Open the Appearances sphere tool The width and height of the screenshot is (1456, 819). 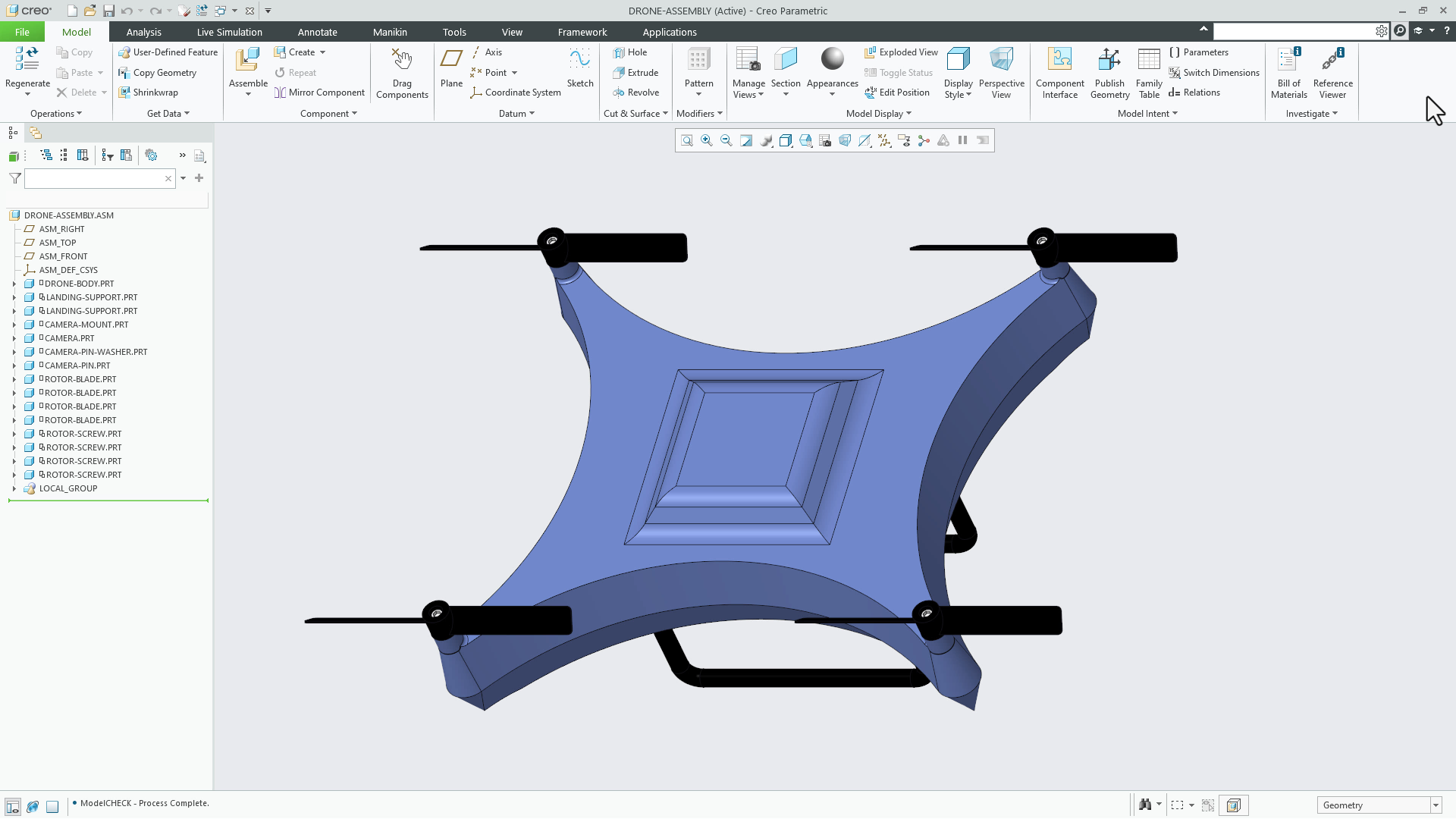tap(832, 60)
